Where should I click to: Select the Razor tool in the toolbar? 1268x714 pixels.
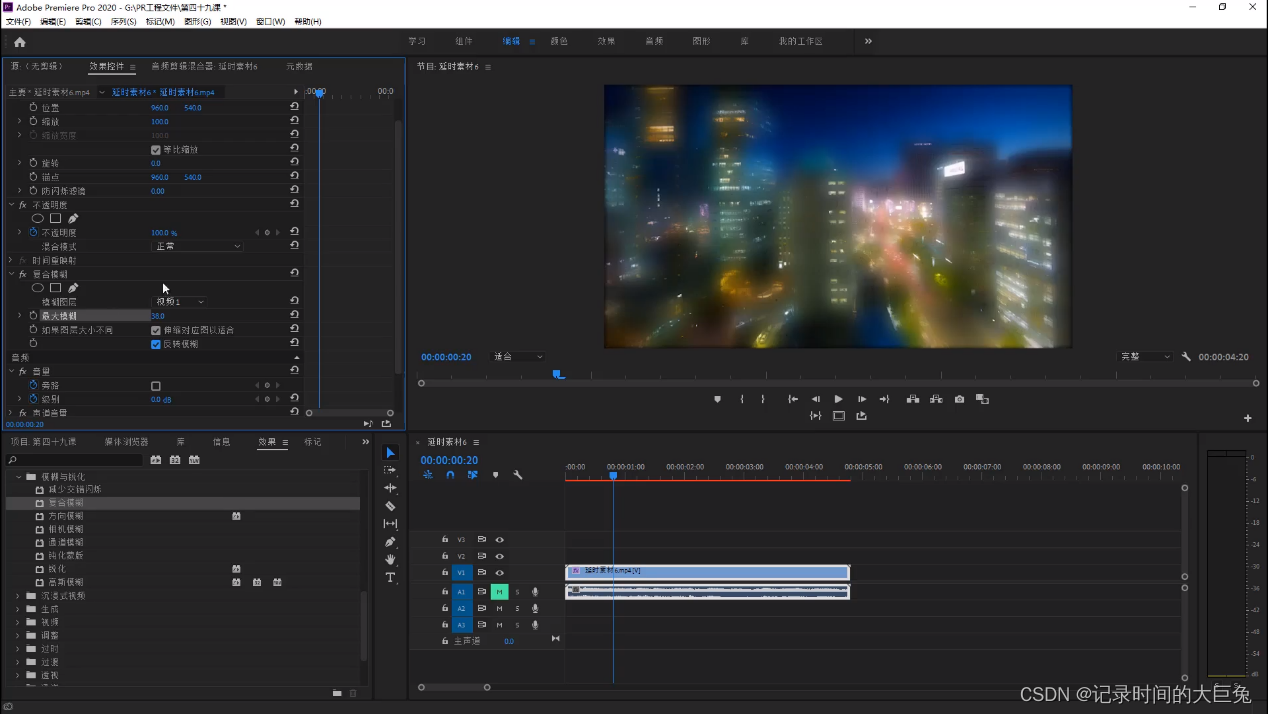point(390,506)
